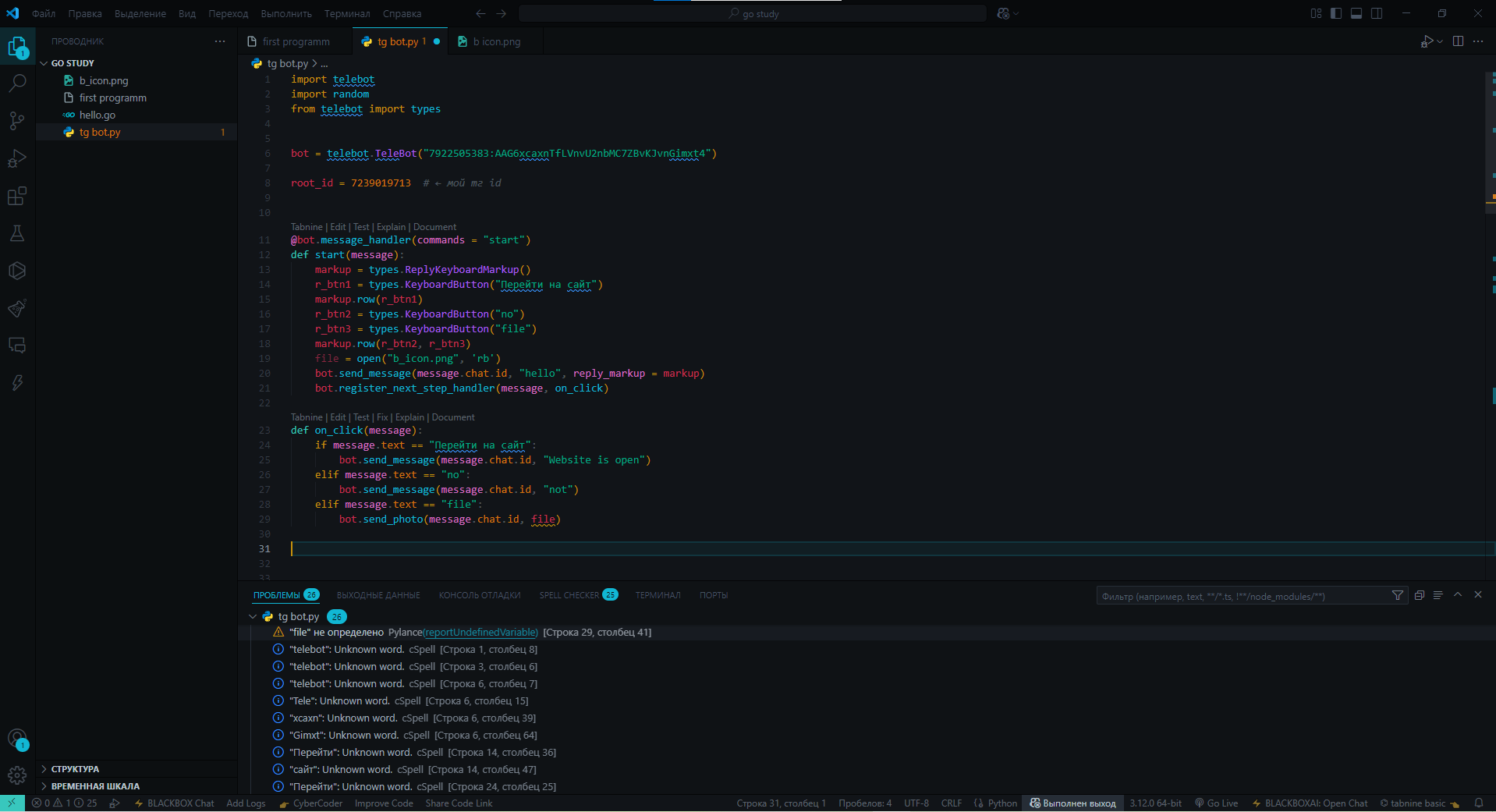Open the Extensions view

[x=17, y=196]
